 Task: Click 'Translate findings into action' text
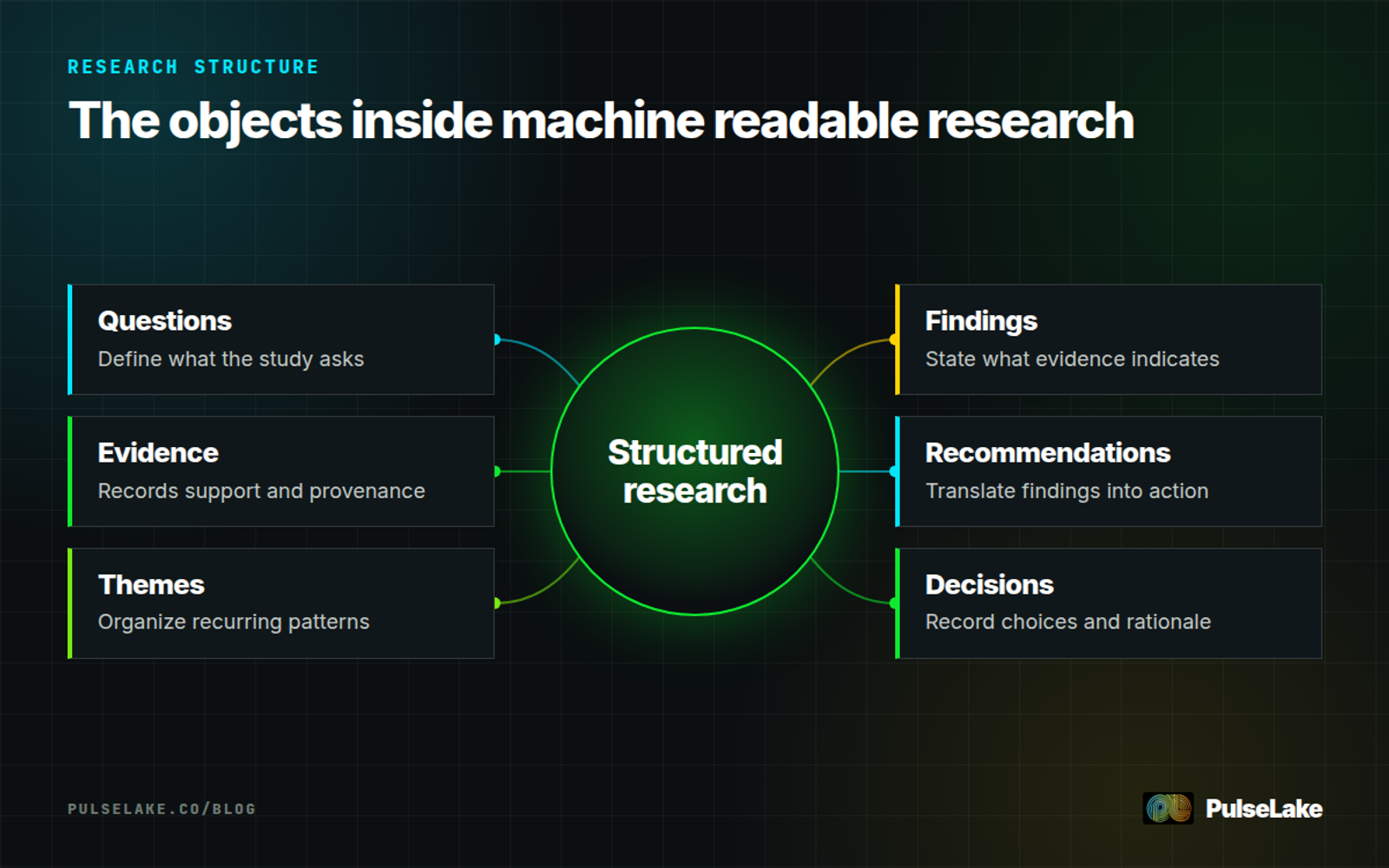(1067, 490)
